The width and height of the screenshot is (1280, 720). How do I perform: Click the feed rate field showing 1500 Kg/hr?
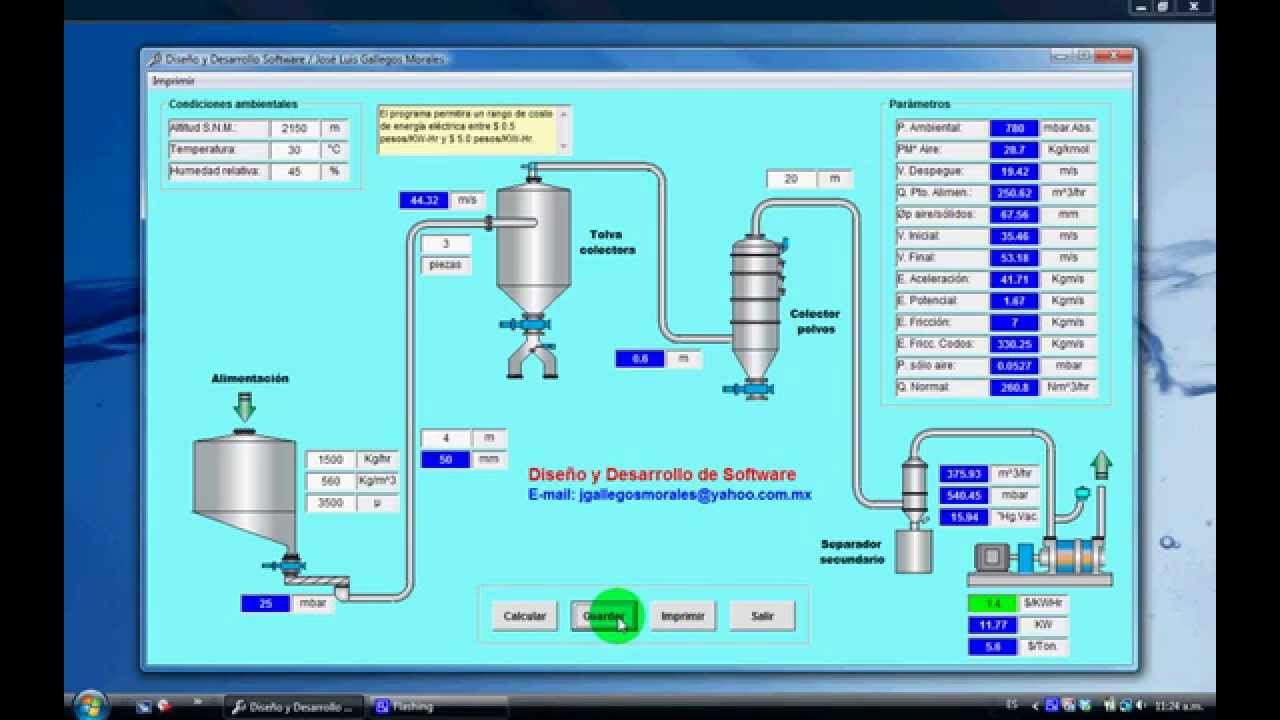331,459
